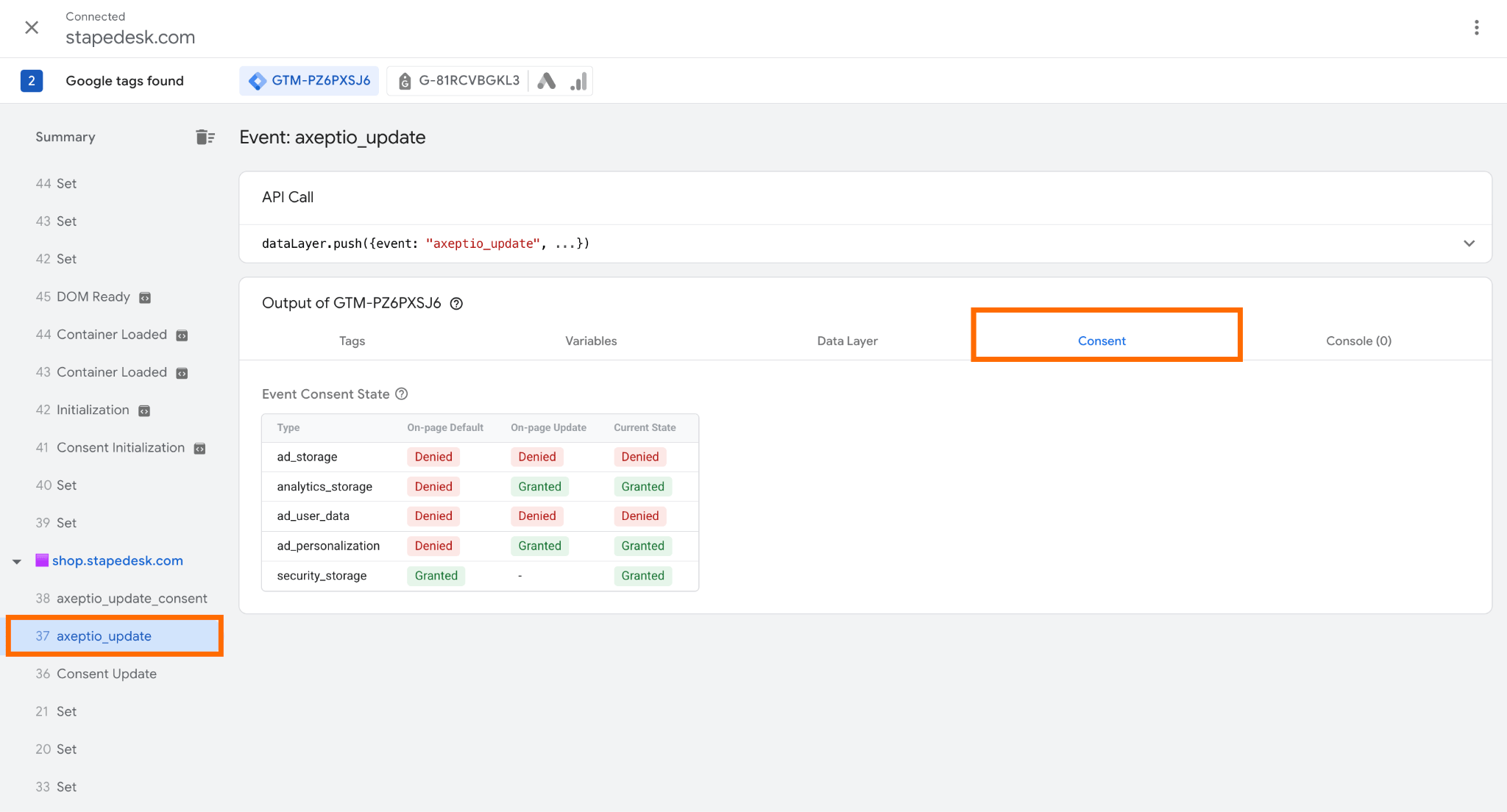Click the analytics_storage row label

point(325,487)
